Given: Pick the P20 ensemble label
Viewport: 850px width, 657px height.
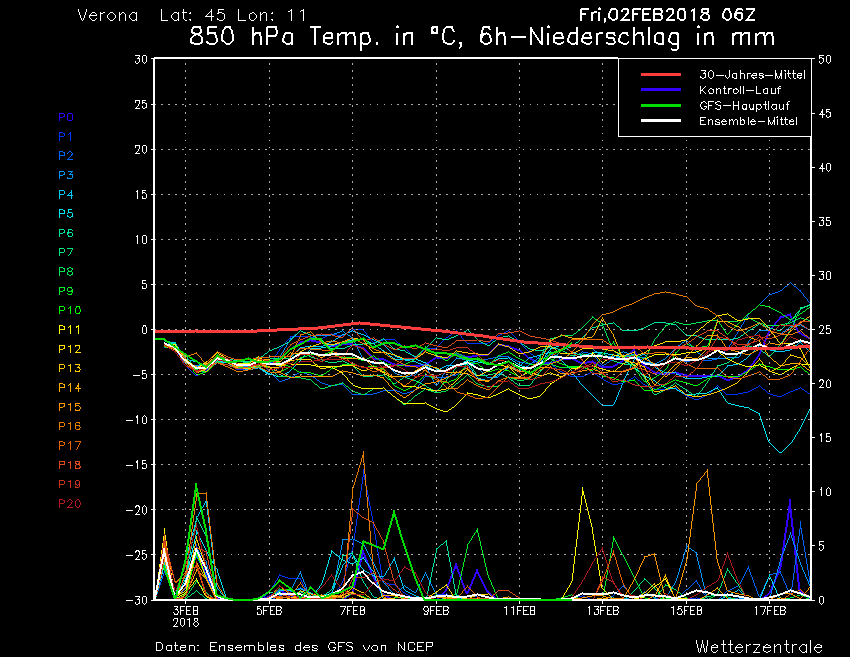Looking at the screenshot, I should [69, 504].
